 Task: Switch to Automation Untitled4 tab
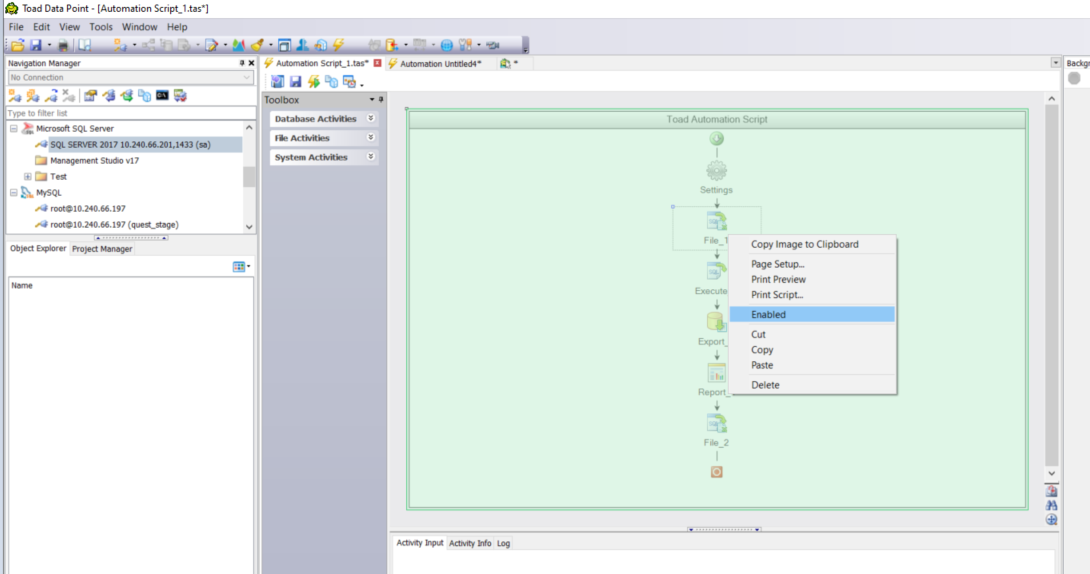440,63
